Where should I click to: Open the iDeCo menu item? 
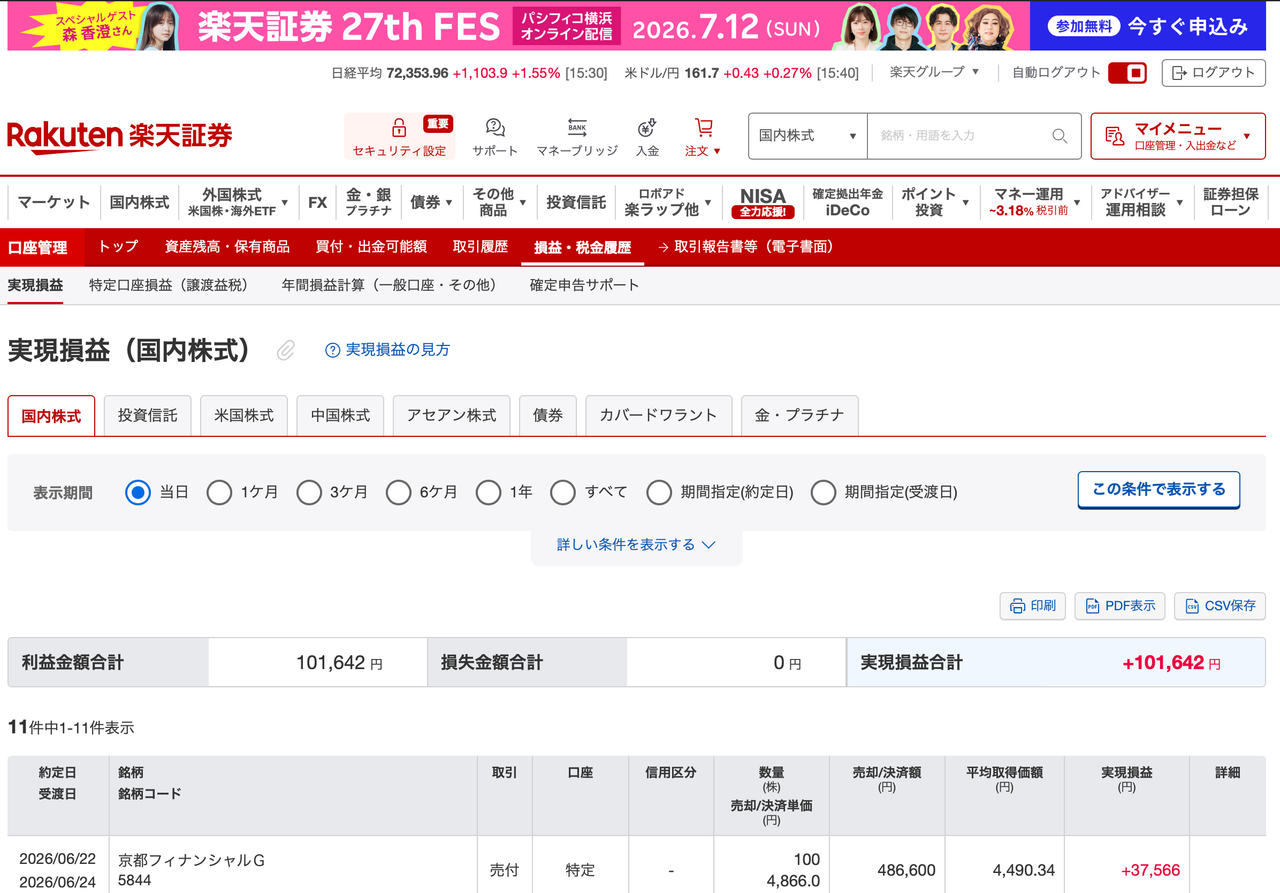[847, 202]
